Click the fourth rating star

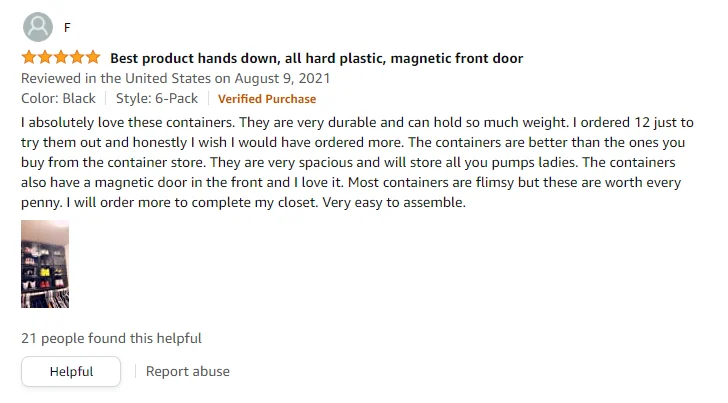(x=77, y=57)
